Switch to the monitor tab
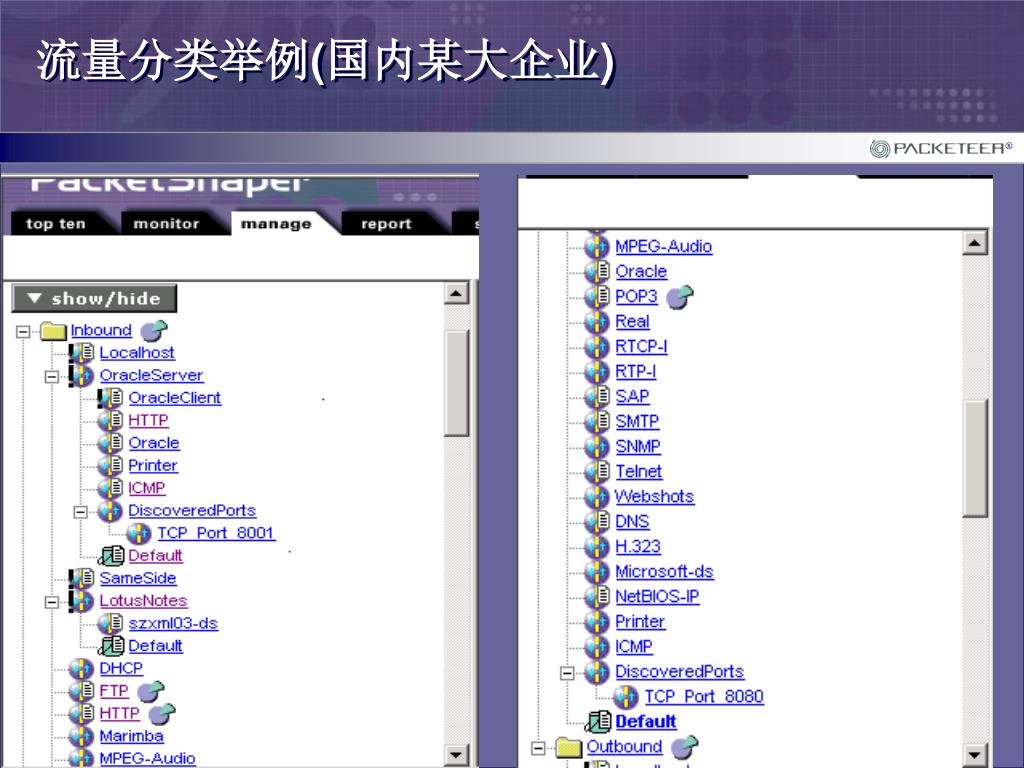The image size is (1024, 768). coord(167,223)
